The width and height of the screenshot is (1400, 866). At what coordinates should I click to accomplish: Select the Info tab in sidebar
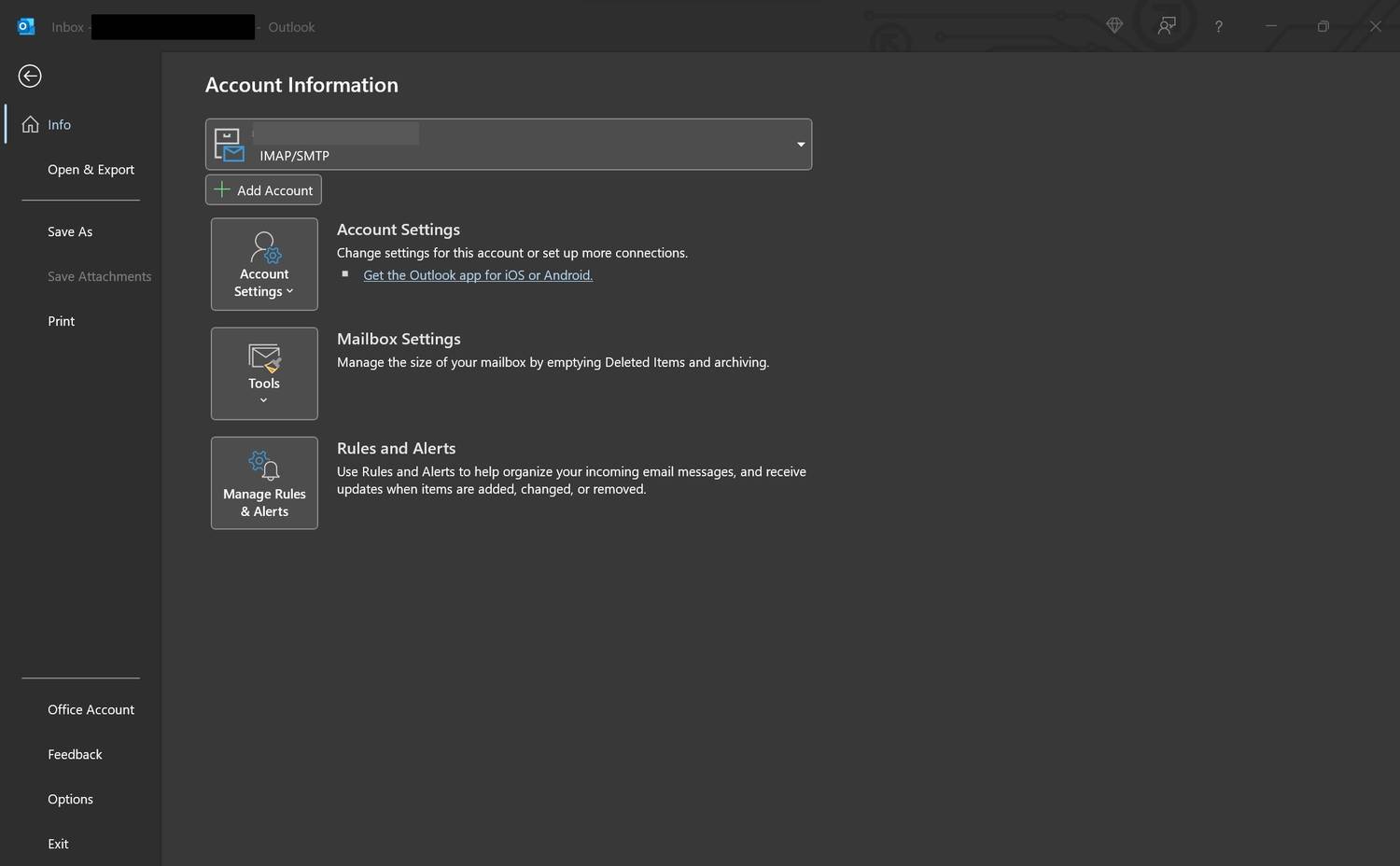tap(59, 124)
